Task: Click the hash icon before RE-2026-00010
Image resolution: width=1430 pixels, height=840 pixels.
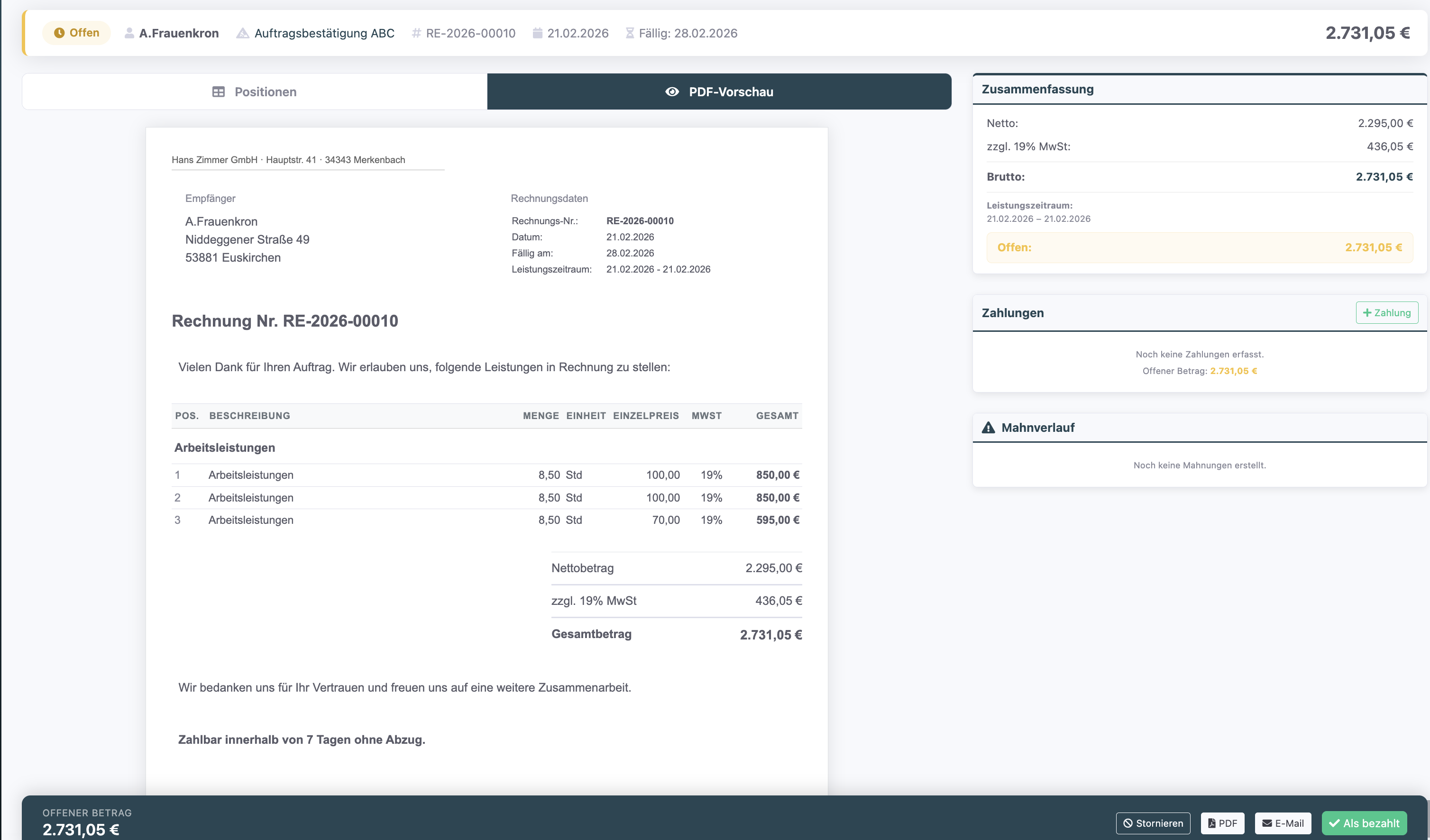Action: (x=416, y=33)
